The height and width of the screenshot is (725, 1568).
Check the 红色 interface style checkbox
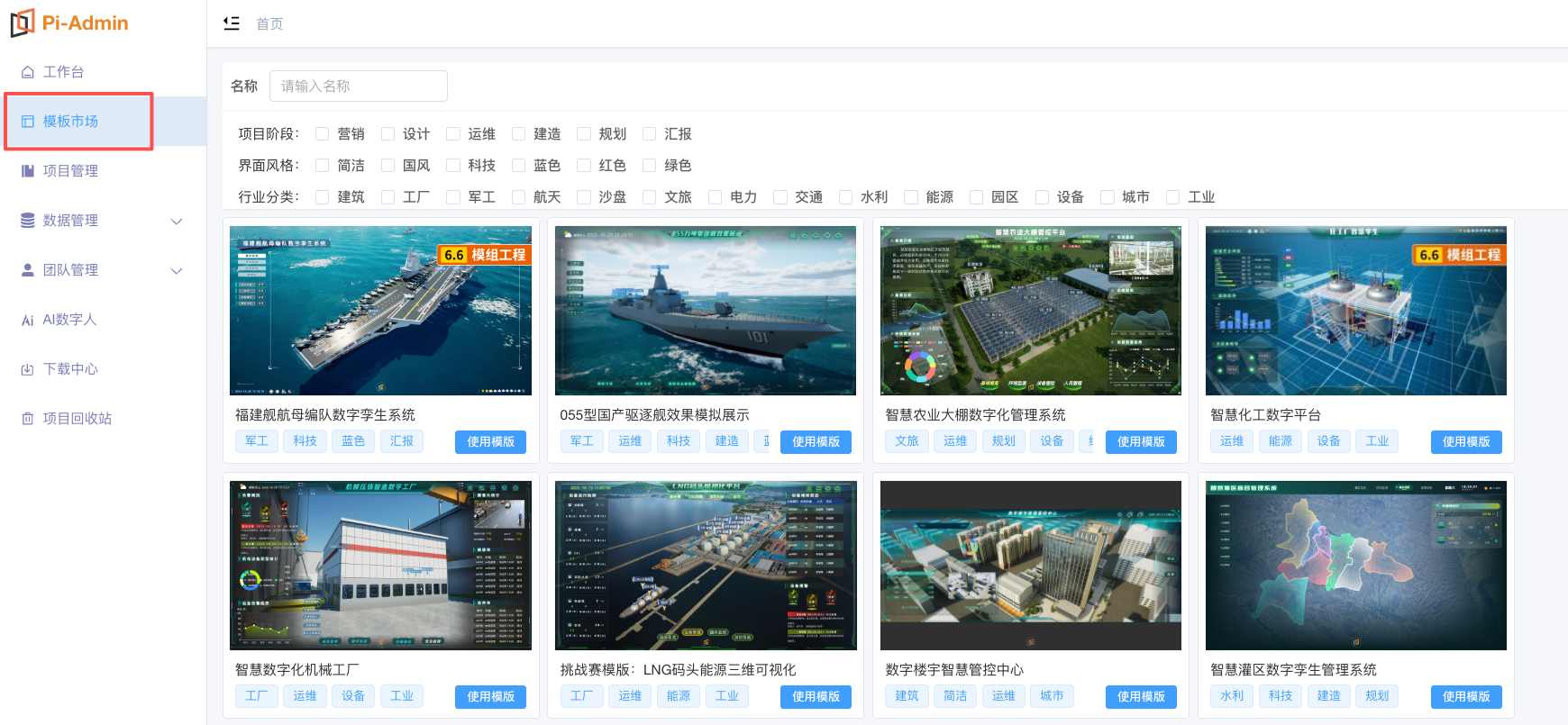point(583,166)
